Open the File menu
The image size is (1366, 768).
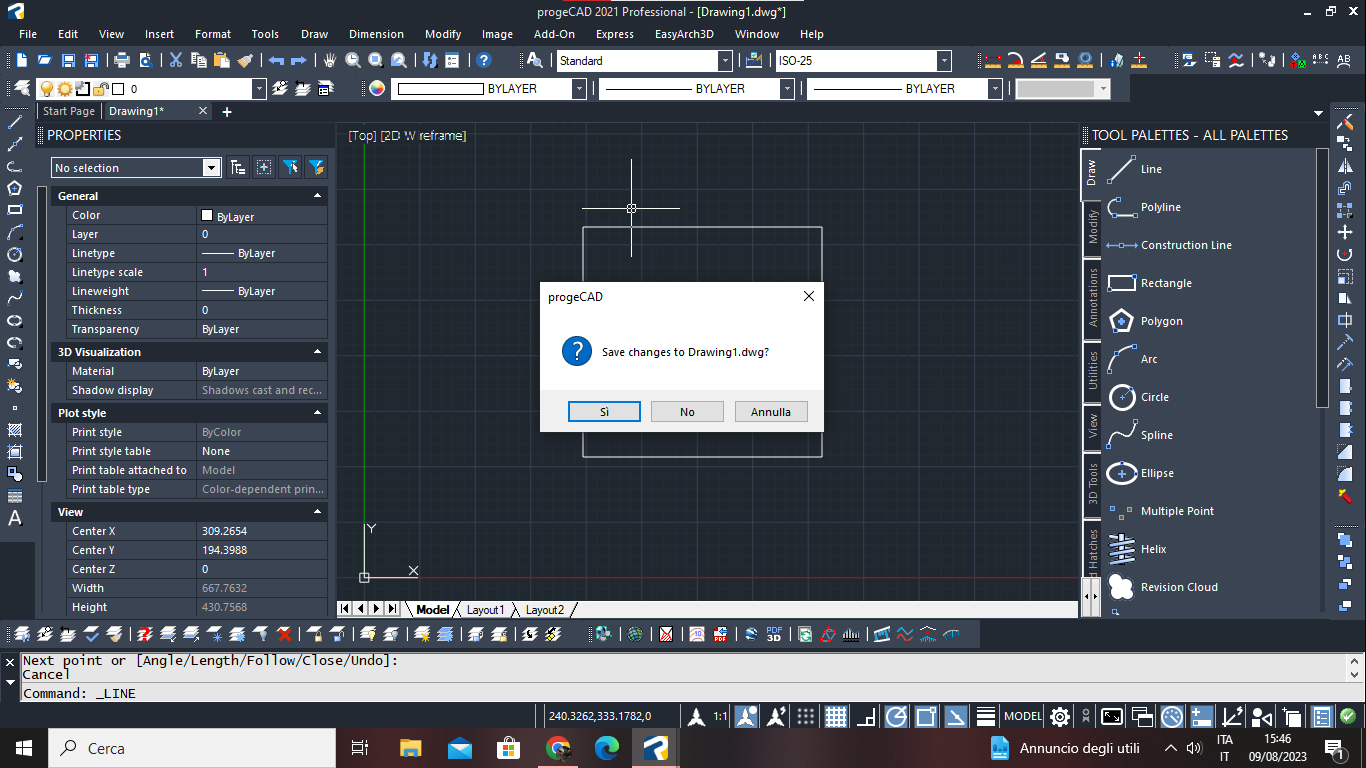(28, 34)
